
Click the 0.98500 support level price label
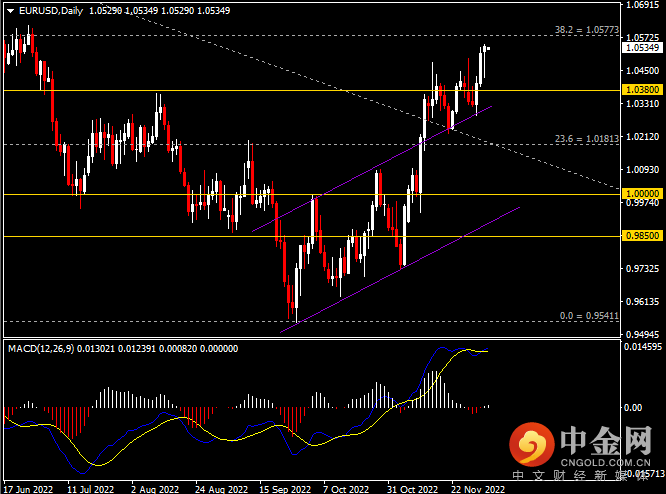639,237
